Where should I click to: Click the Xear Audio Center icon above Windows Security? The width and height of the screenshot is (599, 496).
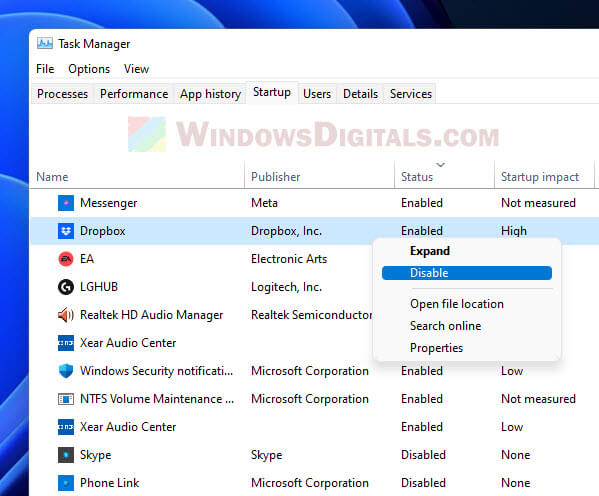tap(66, 343)
